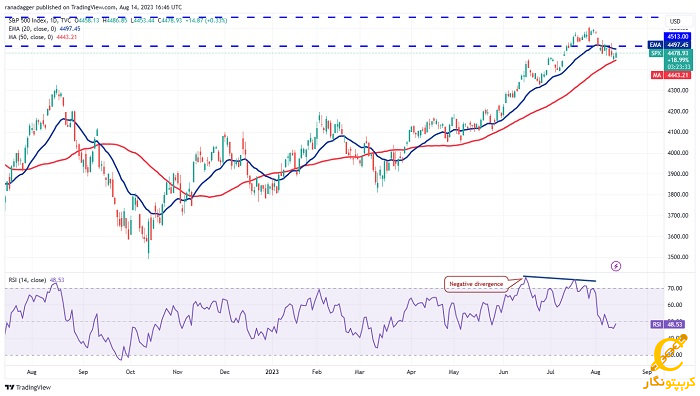Viewport: 700px width, 396px height.
Task: Click the 4000.00 price axis label
Action: point(678,153)
